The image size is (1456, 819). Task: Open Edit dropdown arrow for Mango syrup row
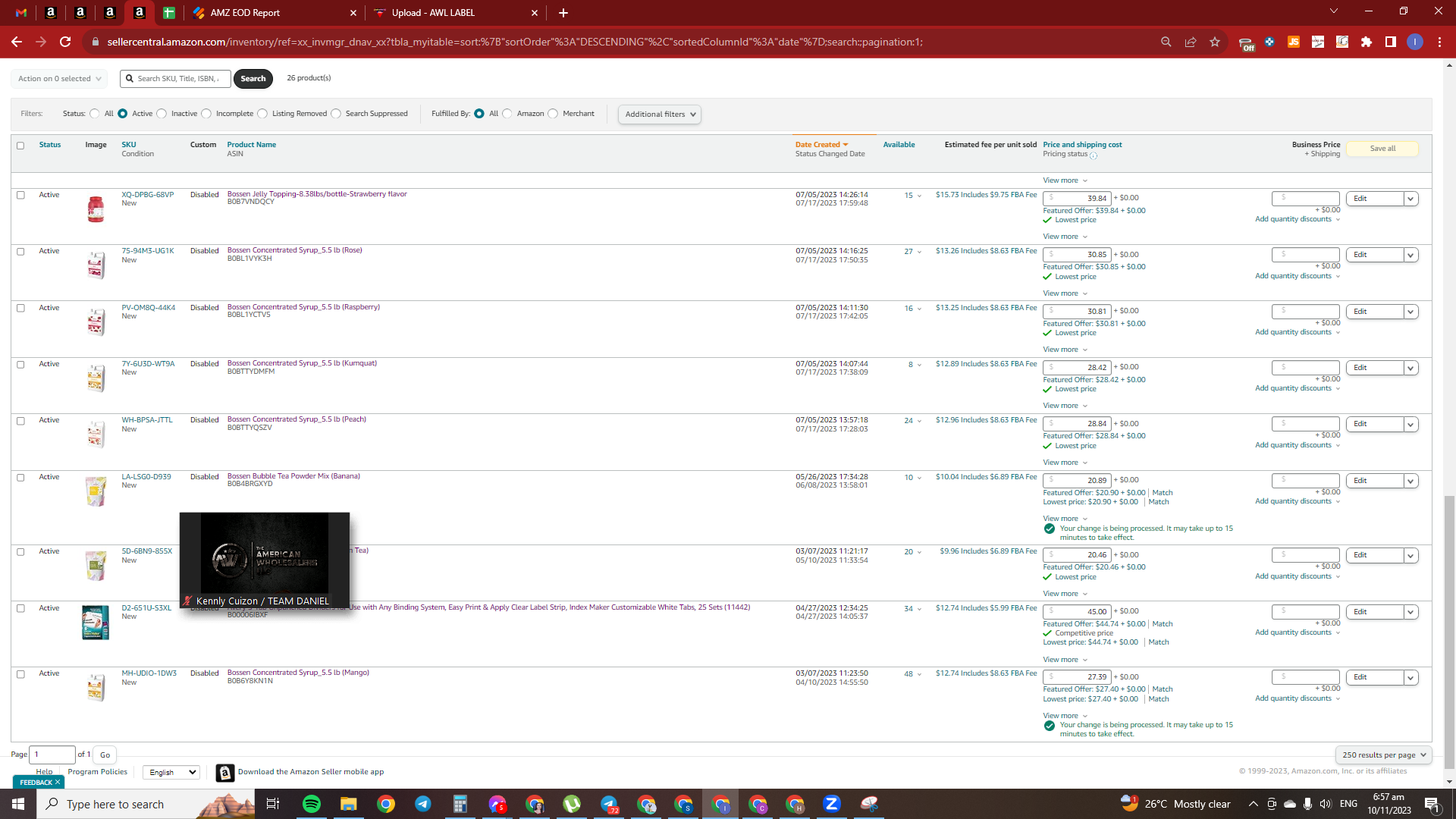(x=1410, y=678)
